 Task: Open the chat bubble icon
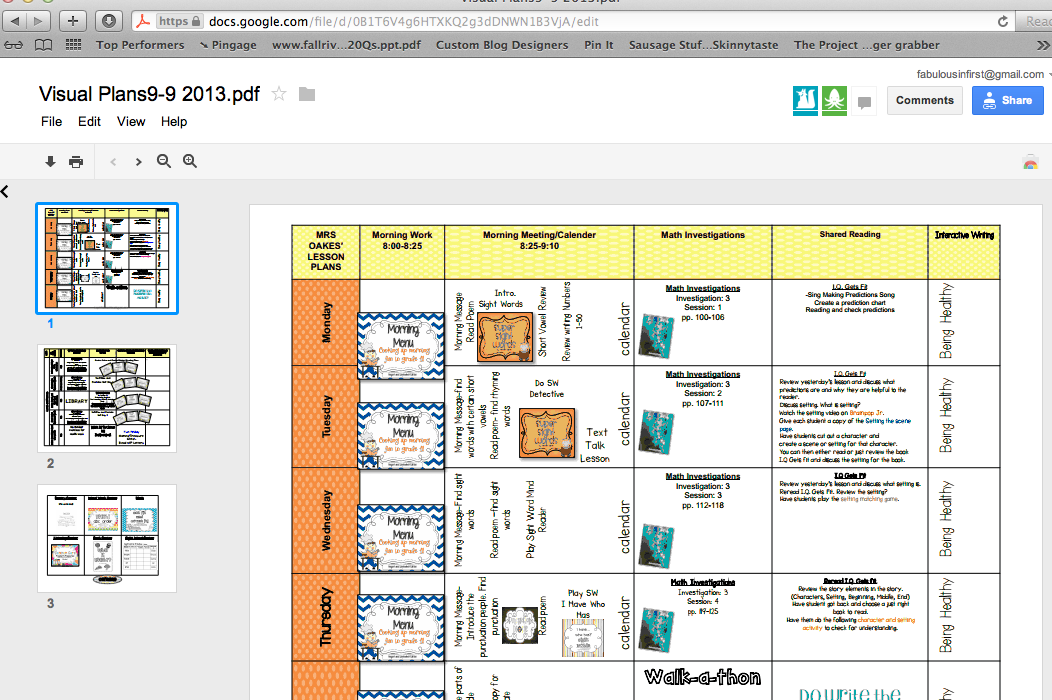[x=864, y=102]
